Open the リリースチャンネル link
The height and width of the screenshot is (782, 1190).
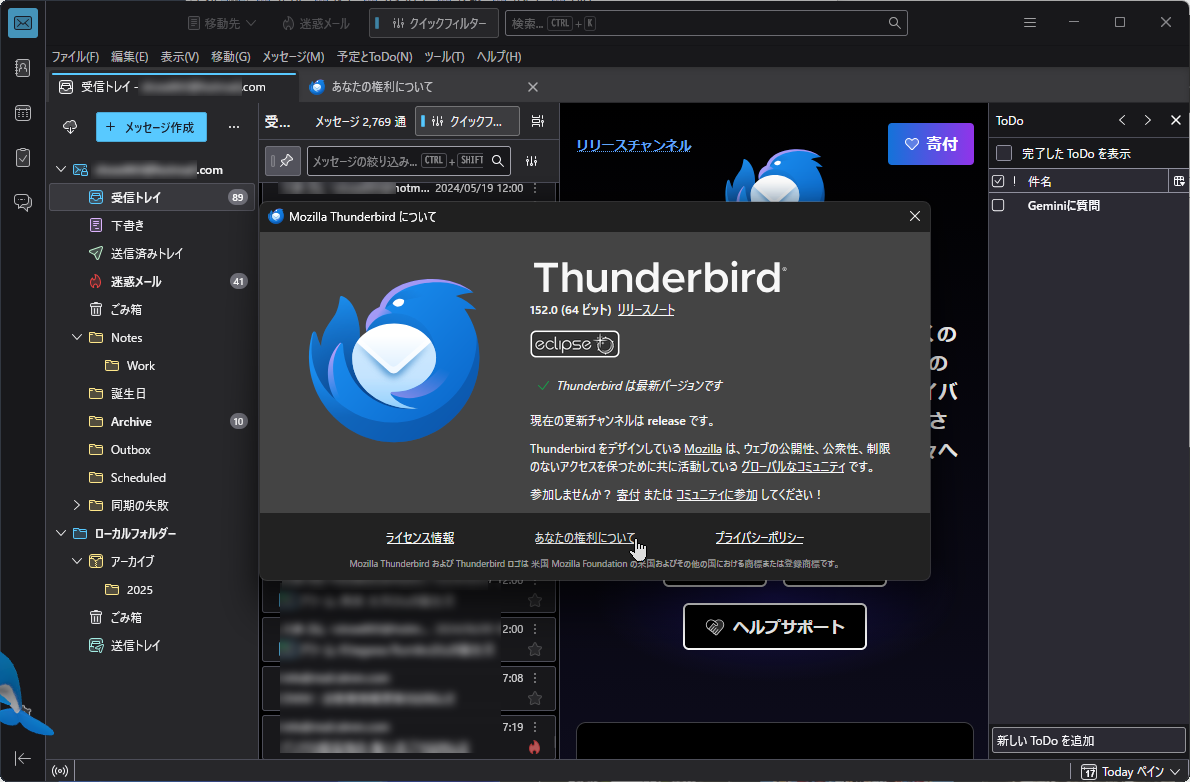click(634, 145)
